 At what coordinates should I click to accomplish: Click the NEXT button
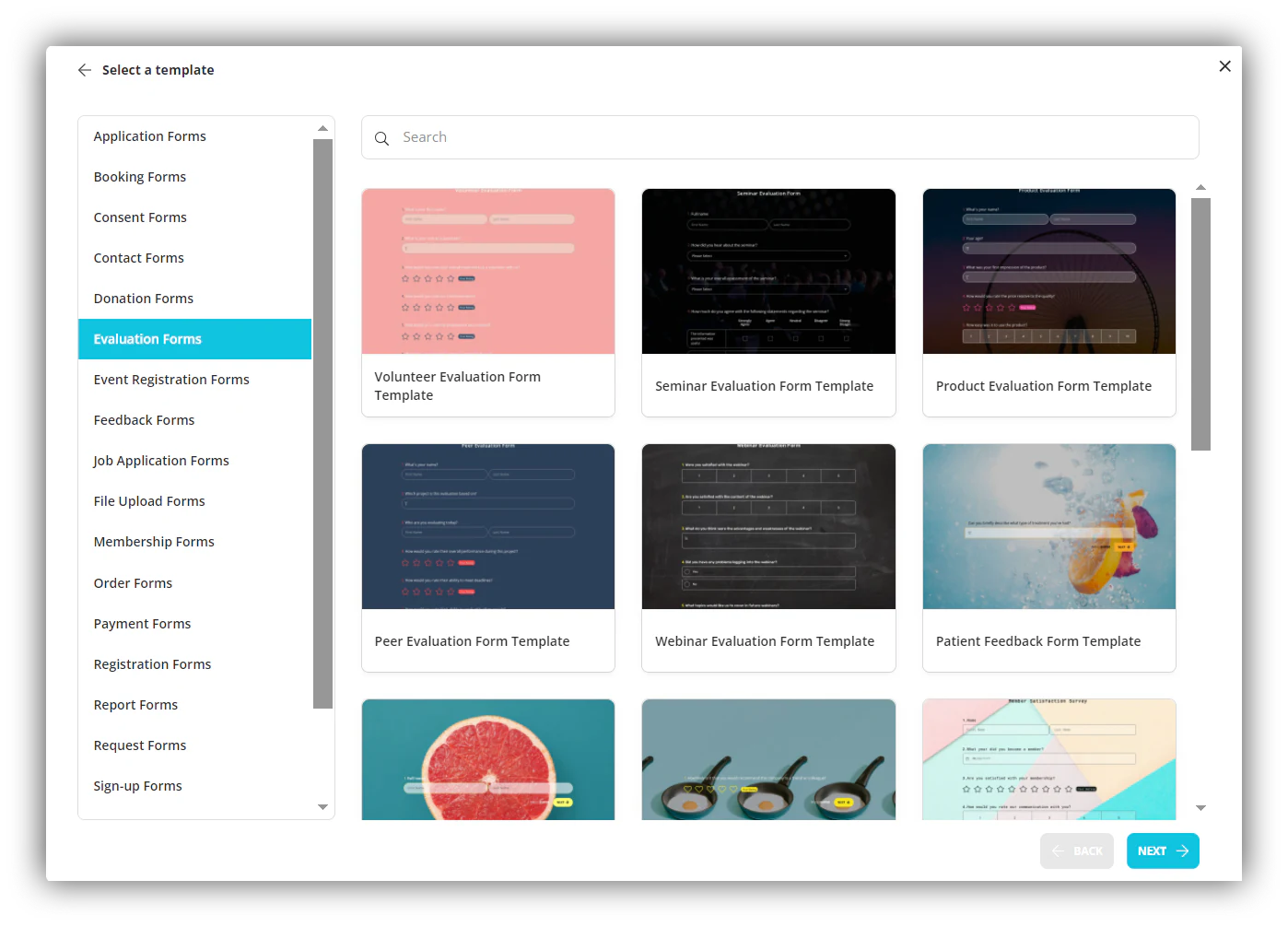coord(1163,851)
